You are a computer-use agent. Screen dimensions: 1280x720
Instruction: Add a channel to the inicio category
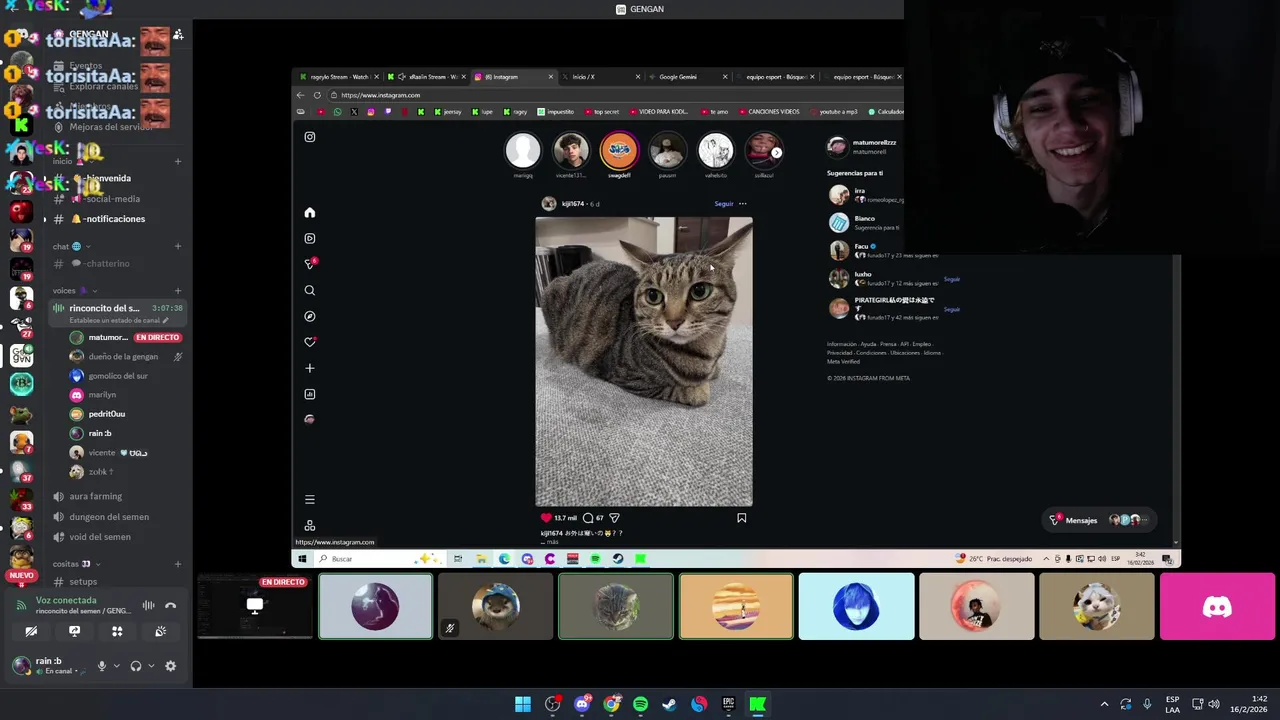(178, 161)
